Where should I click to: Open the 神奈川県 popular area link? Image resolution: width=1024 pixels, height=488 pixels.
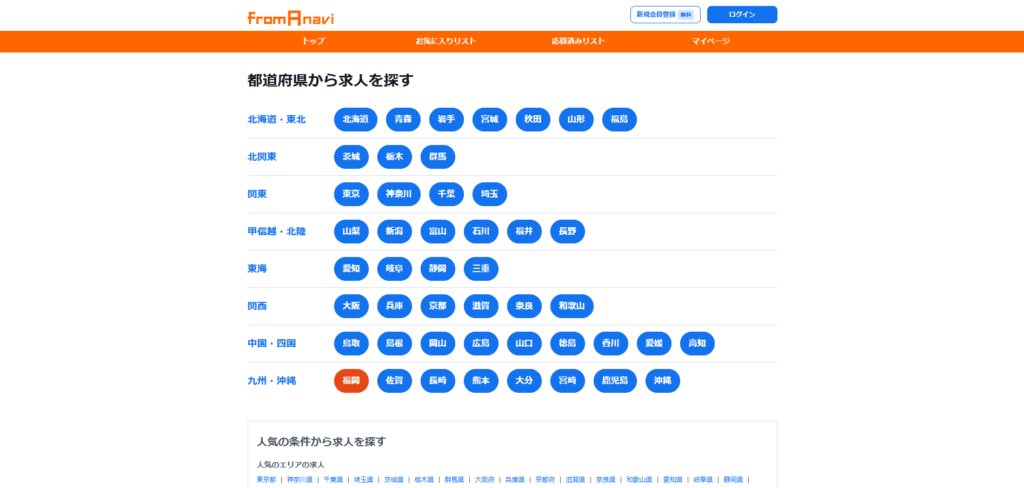[299, 480]
